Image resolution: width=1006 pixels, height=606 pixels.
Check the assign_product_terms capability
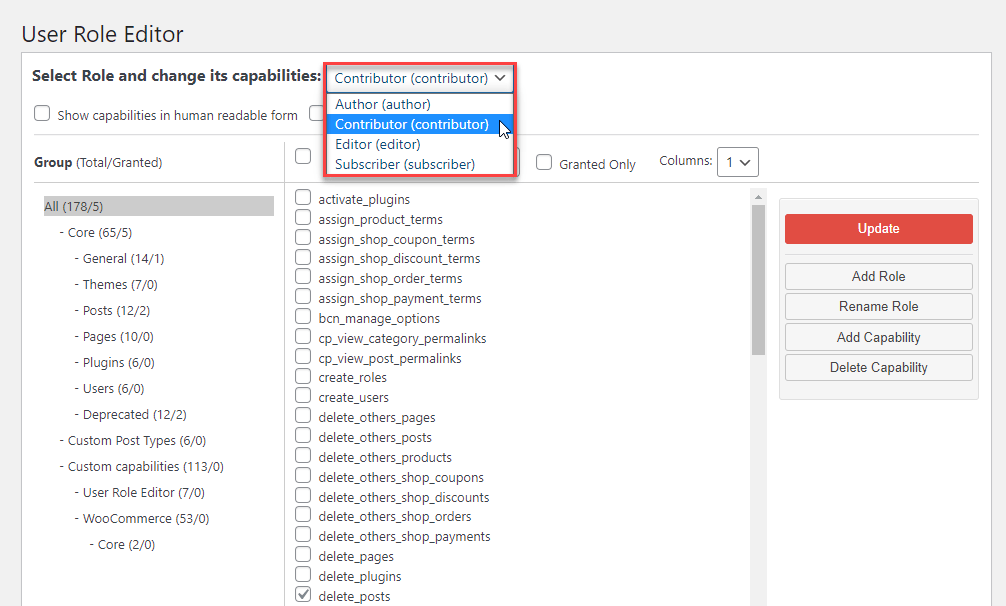303,217
